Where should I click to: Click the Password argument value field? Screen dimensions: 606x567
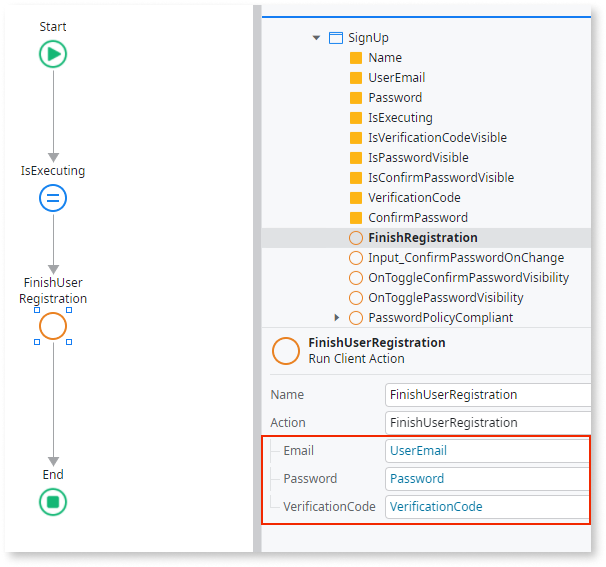[488, 479]
